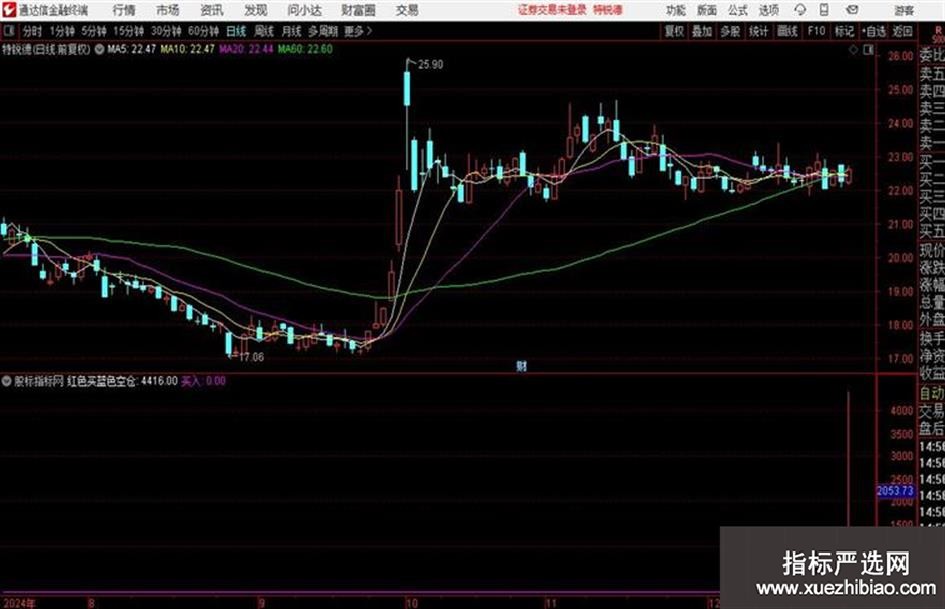Click the MA60: 22.60 label
The image size is (945, 609).
pyautogui.click(x=305, y=49)
